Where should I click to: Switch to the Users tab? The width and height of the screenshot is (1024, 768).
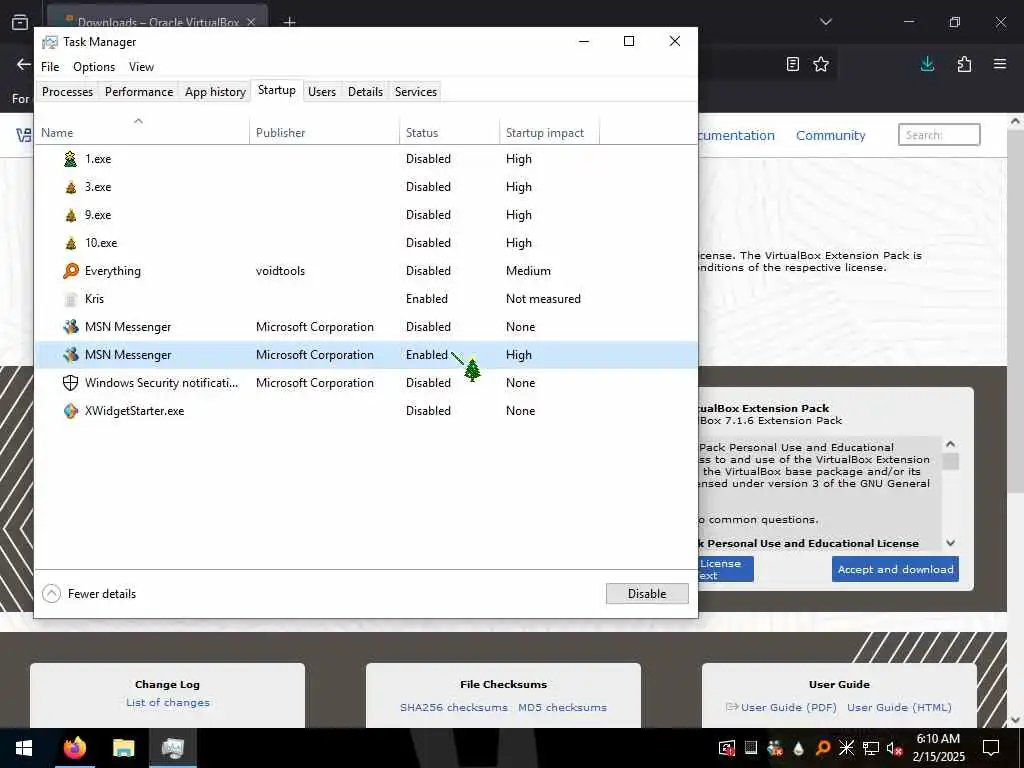click(x=322, y=92)
